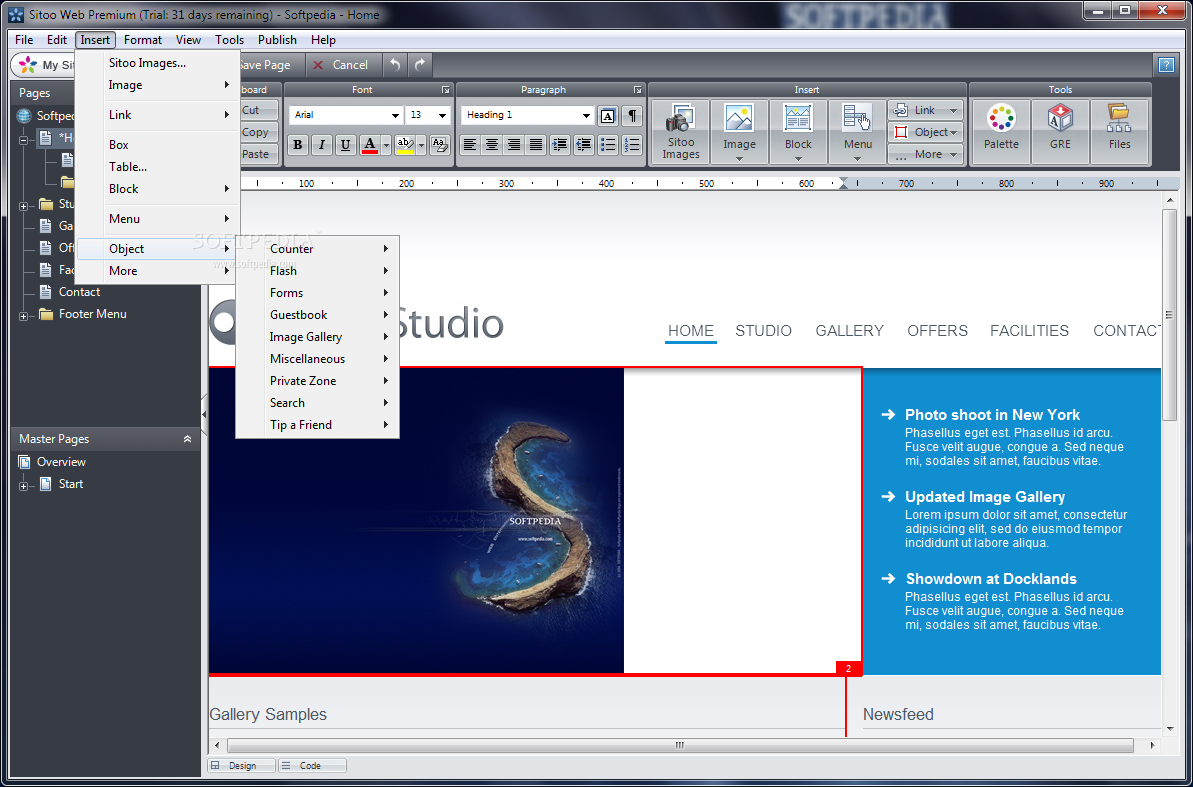Choose Table... from Insert menu
Screen dimensions: 1193x787
point(159,167)
